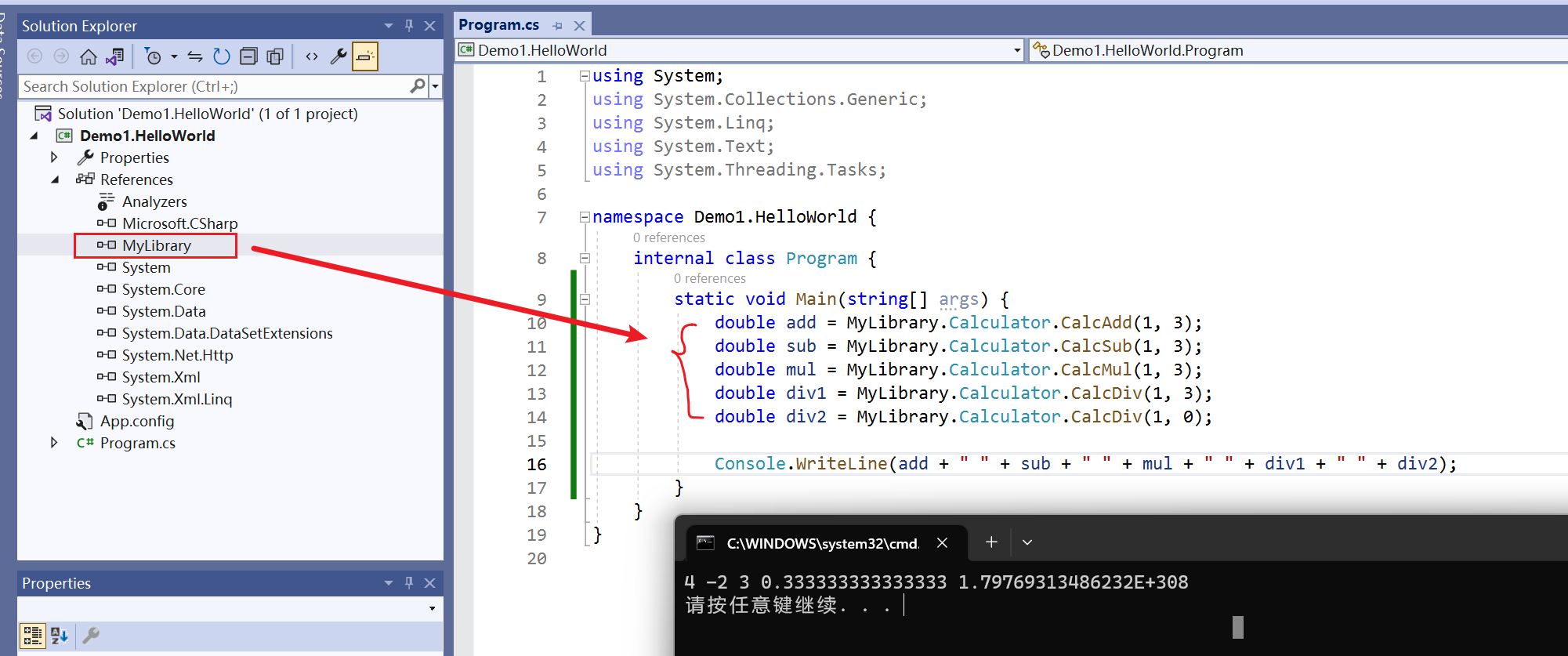
Task: Open Properties with the wrench icon in Solution Explorer
Action: (x=339, y=56)
